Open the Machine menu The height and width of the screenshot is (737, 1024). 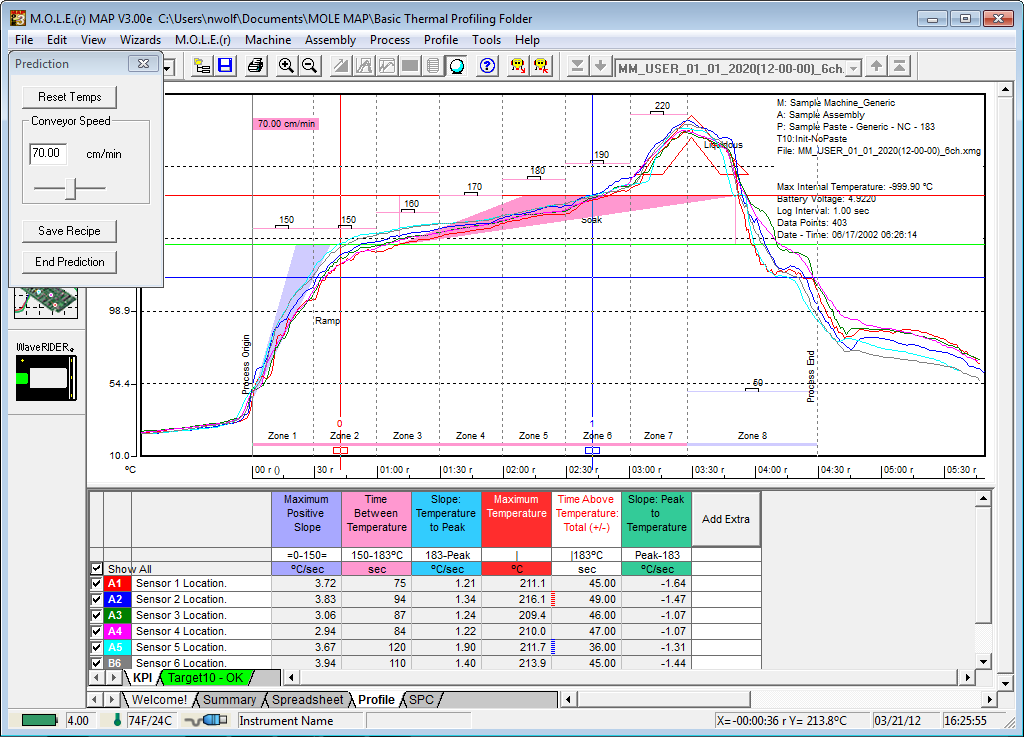268,40
